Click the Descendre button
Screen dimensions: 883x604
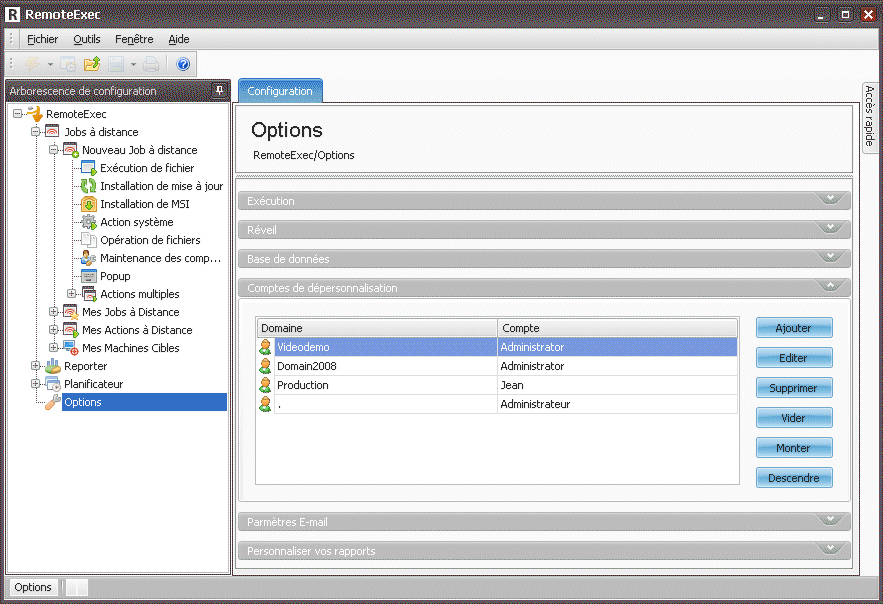click(x=794, y=477)
